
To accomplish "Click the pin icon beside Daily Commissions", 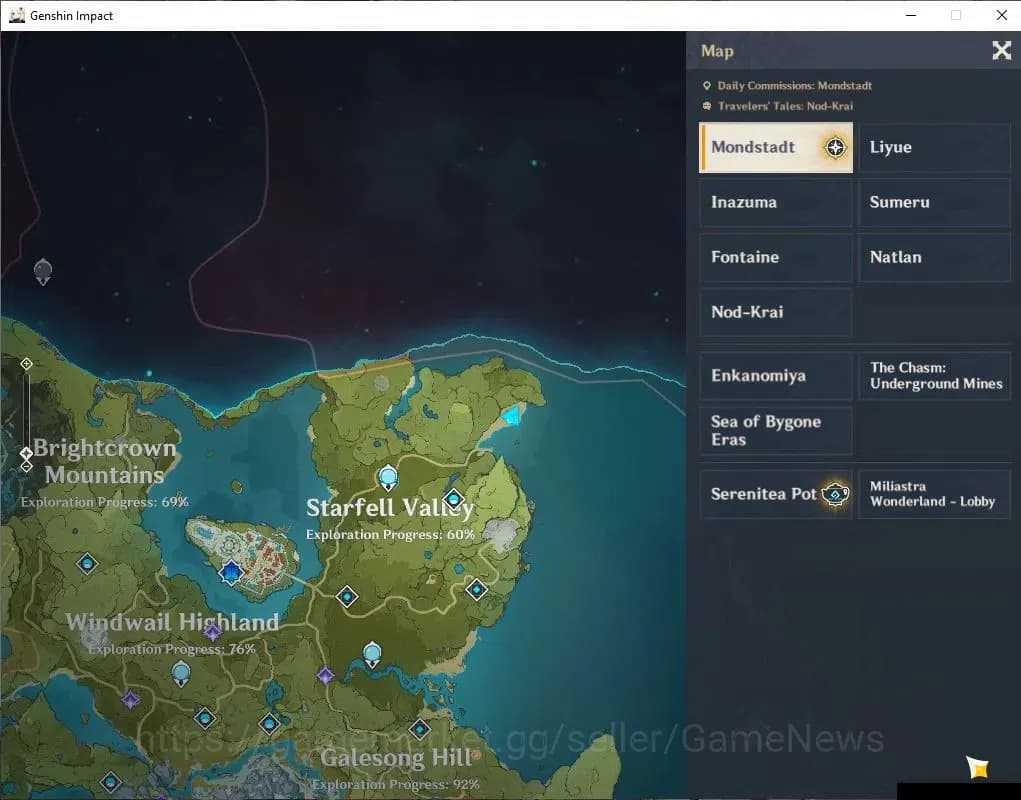I will 706,85.
